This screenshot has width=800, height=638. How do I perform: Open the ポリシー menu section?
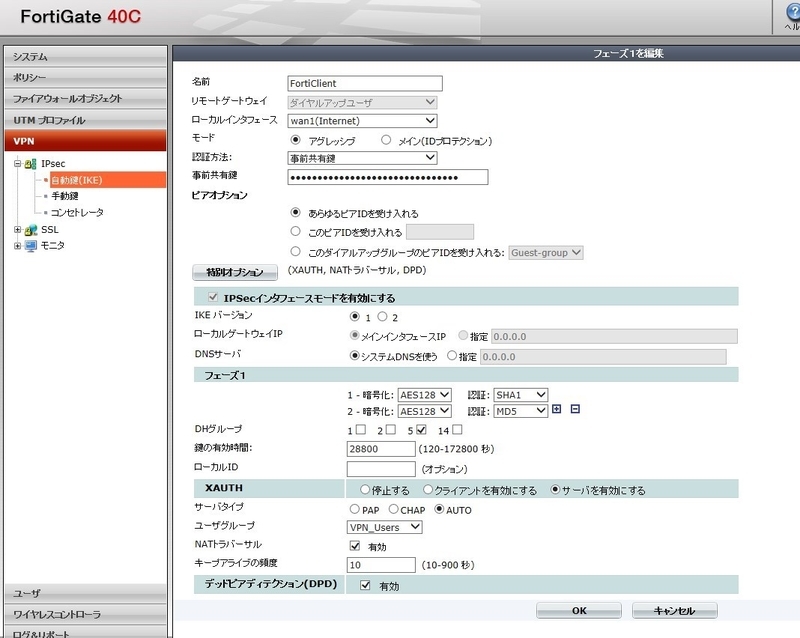(x=85, y=78)
